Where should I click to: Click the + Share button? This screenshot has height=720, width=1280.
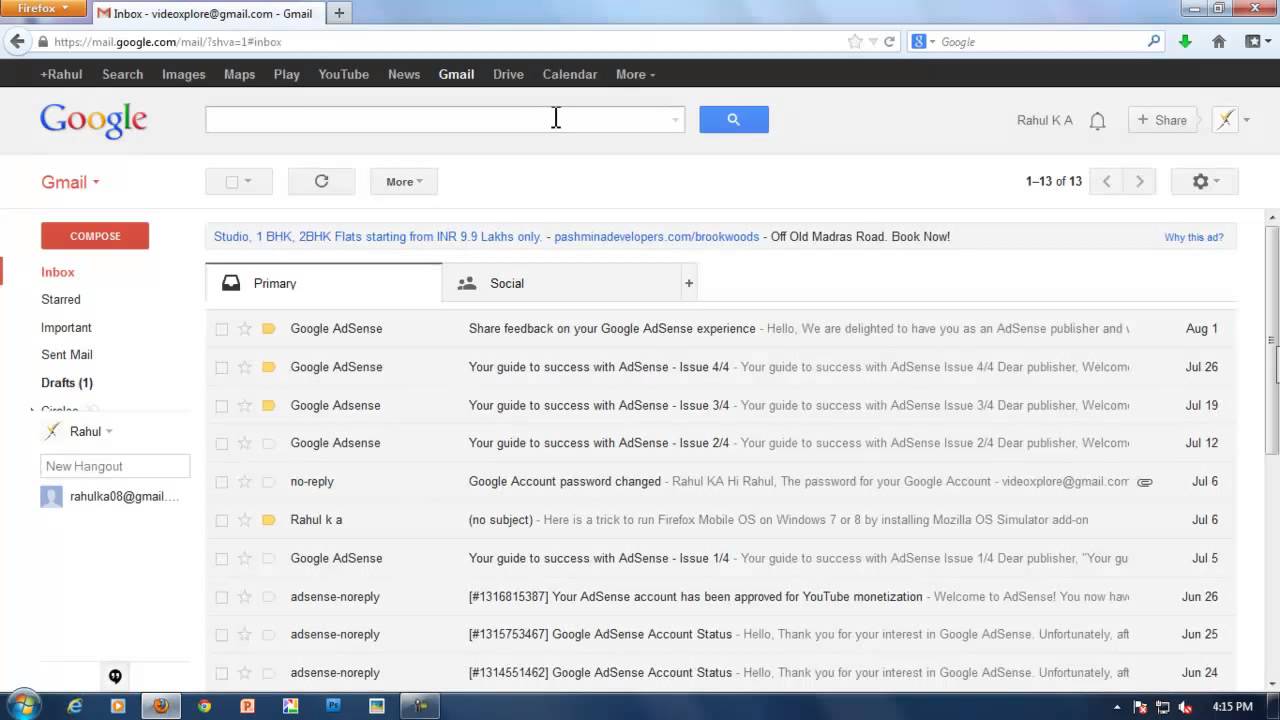1162,120
